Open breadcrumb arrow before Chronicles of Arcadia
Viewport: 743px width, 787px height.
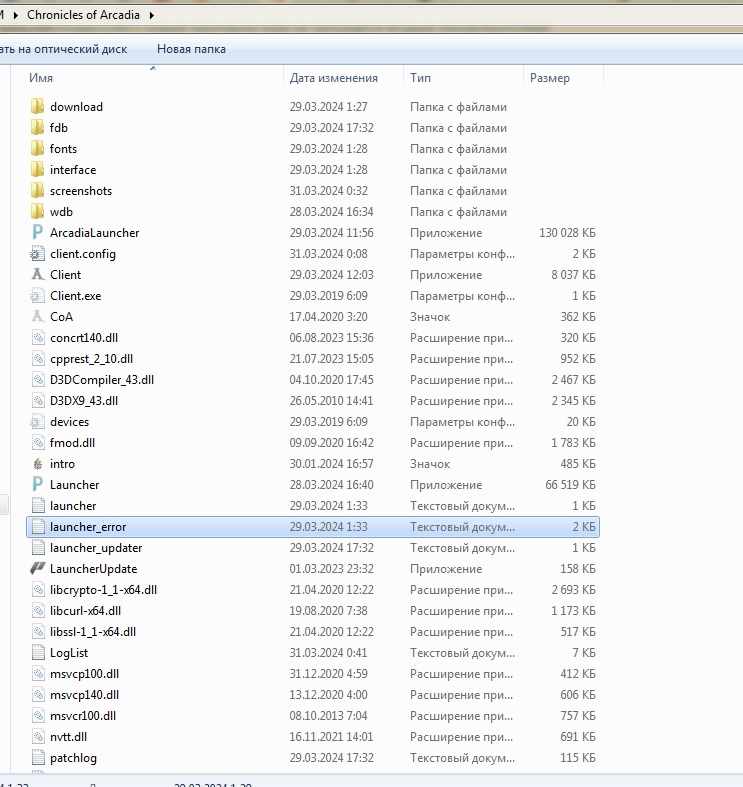(x=17, y=16)
